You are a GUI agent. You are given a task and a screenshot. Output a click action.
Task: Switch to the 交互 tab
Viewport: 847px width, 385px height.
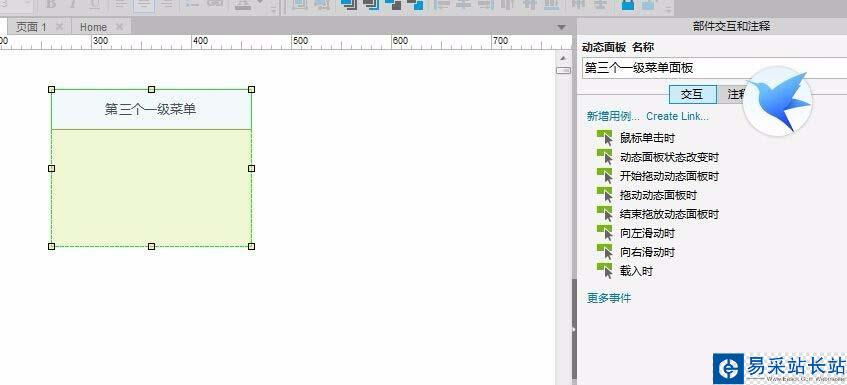pyautogui.click(x=693, y=94)
